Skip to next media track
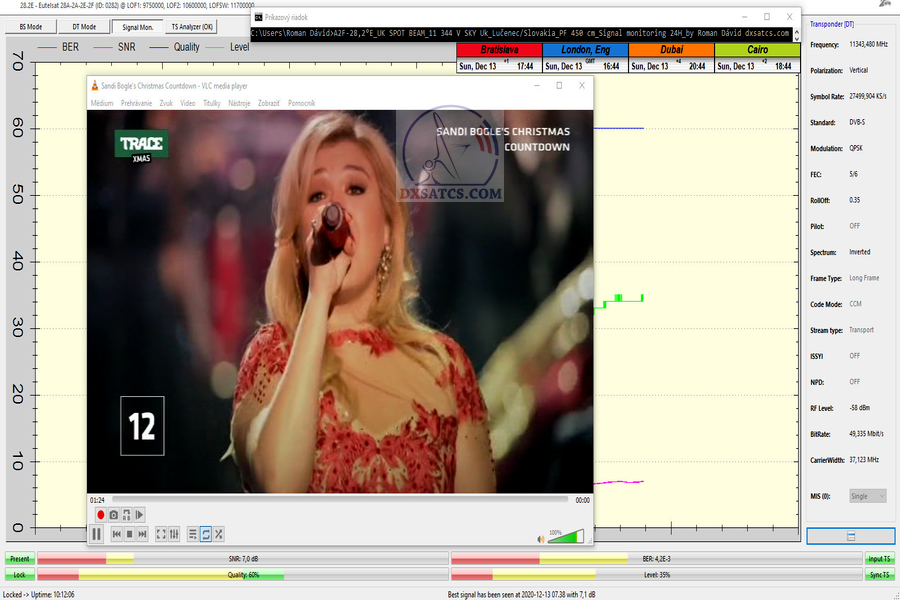This screenshot has height=600, width=900. click(143, 534)
